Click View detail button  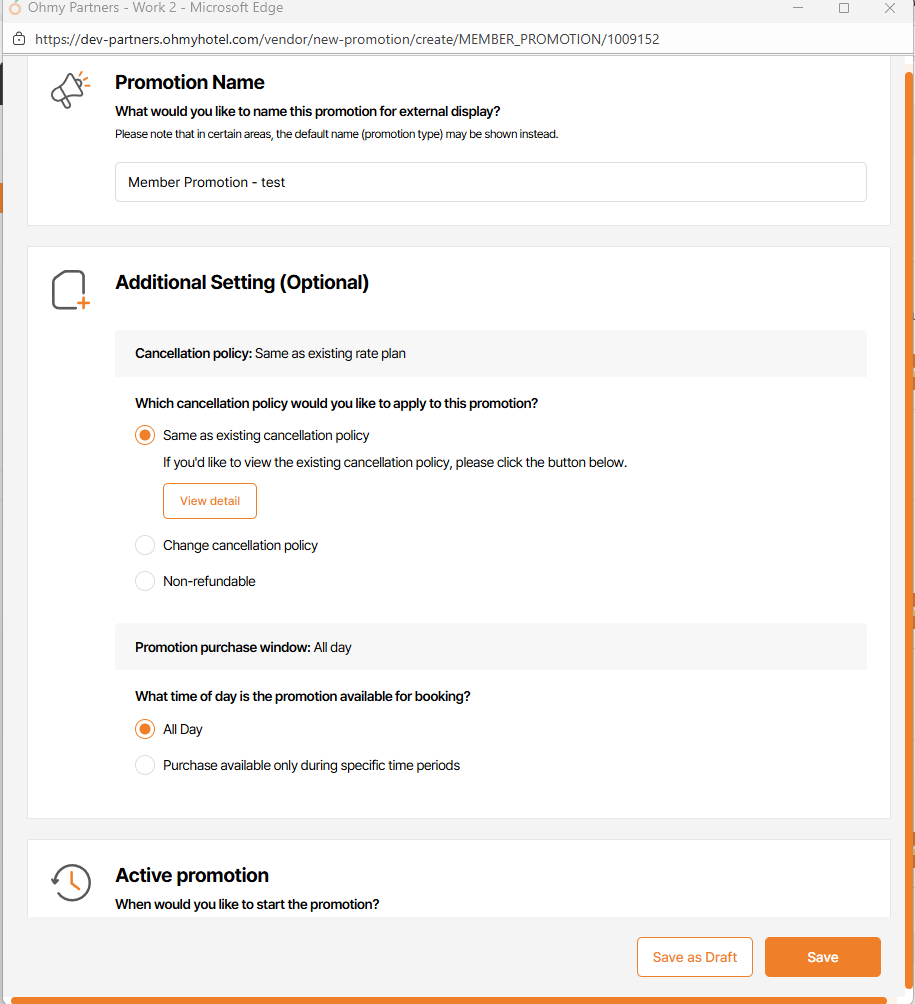pyautogui.click(x=210, y=501)
